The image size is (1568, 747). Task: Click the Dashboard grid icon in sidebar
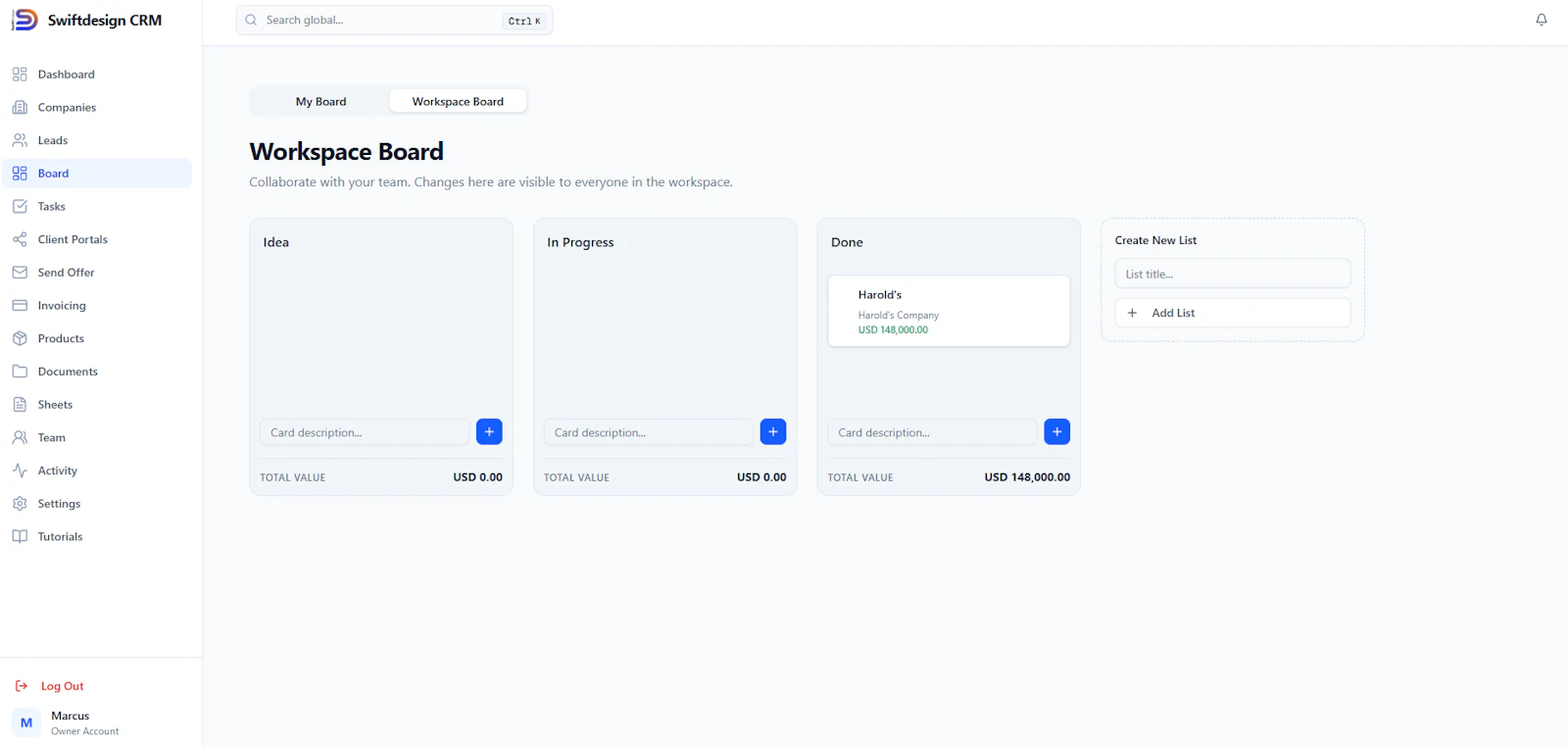20,75
